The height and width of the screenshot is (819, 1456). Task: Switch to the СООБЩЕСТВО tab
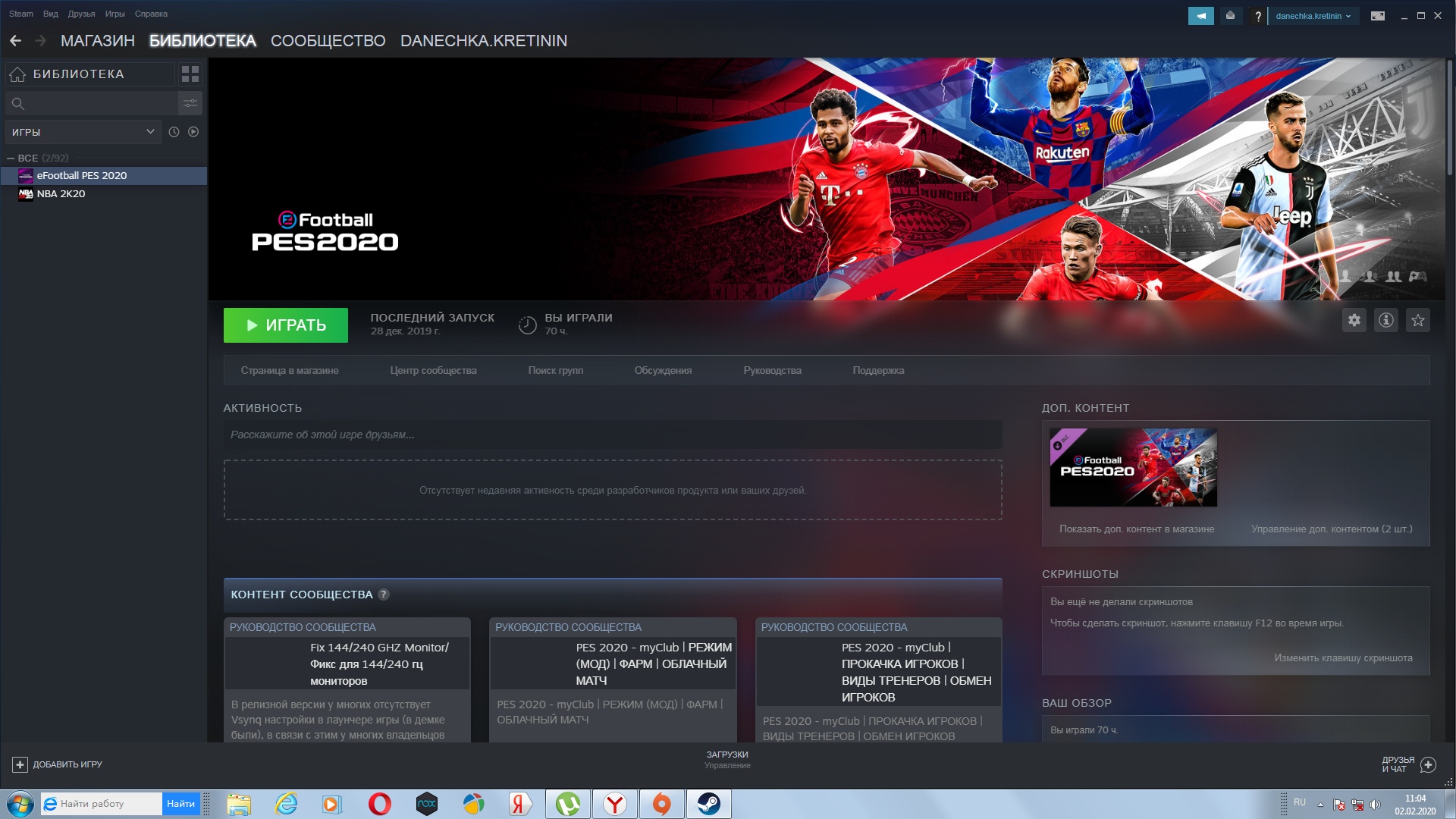point(328,41)
